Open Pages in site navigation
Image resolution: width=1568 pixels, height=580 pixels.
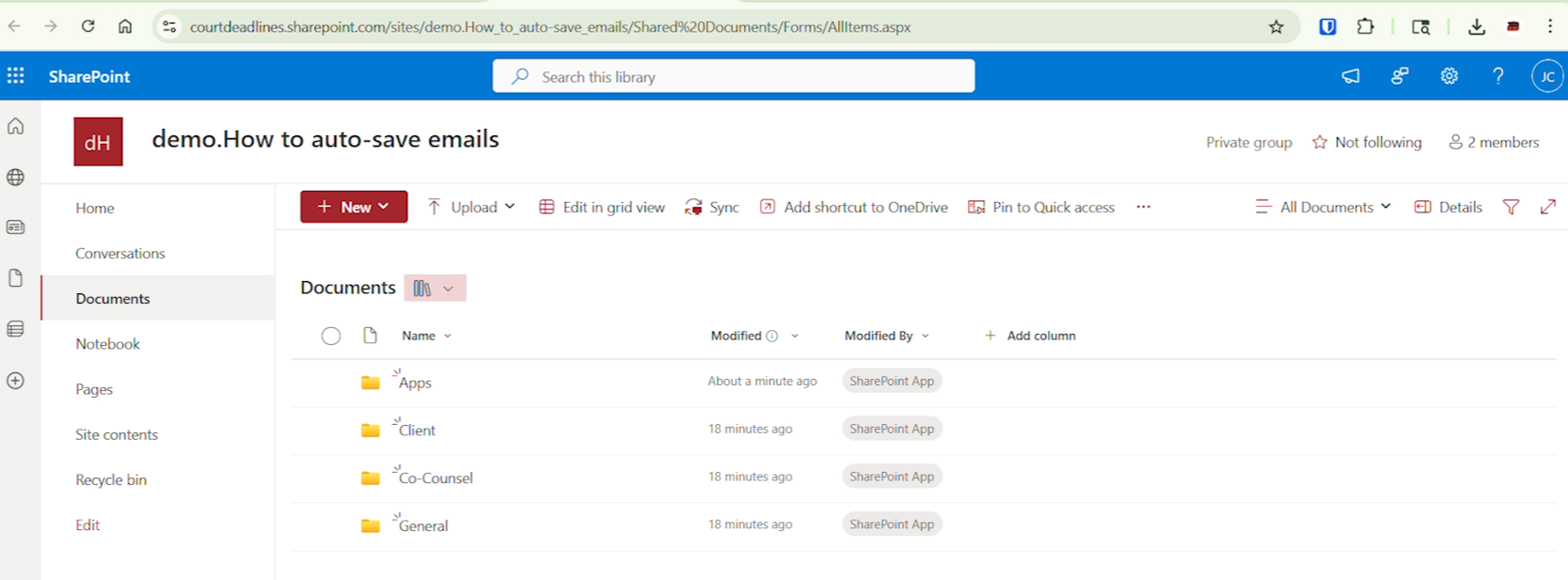click(94, 389)
